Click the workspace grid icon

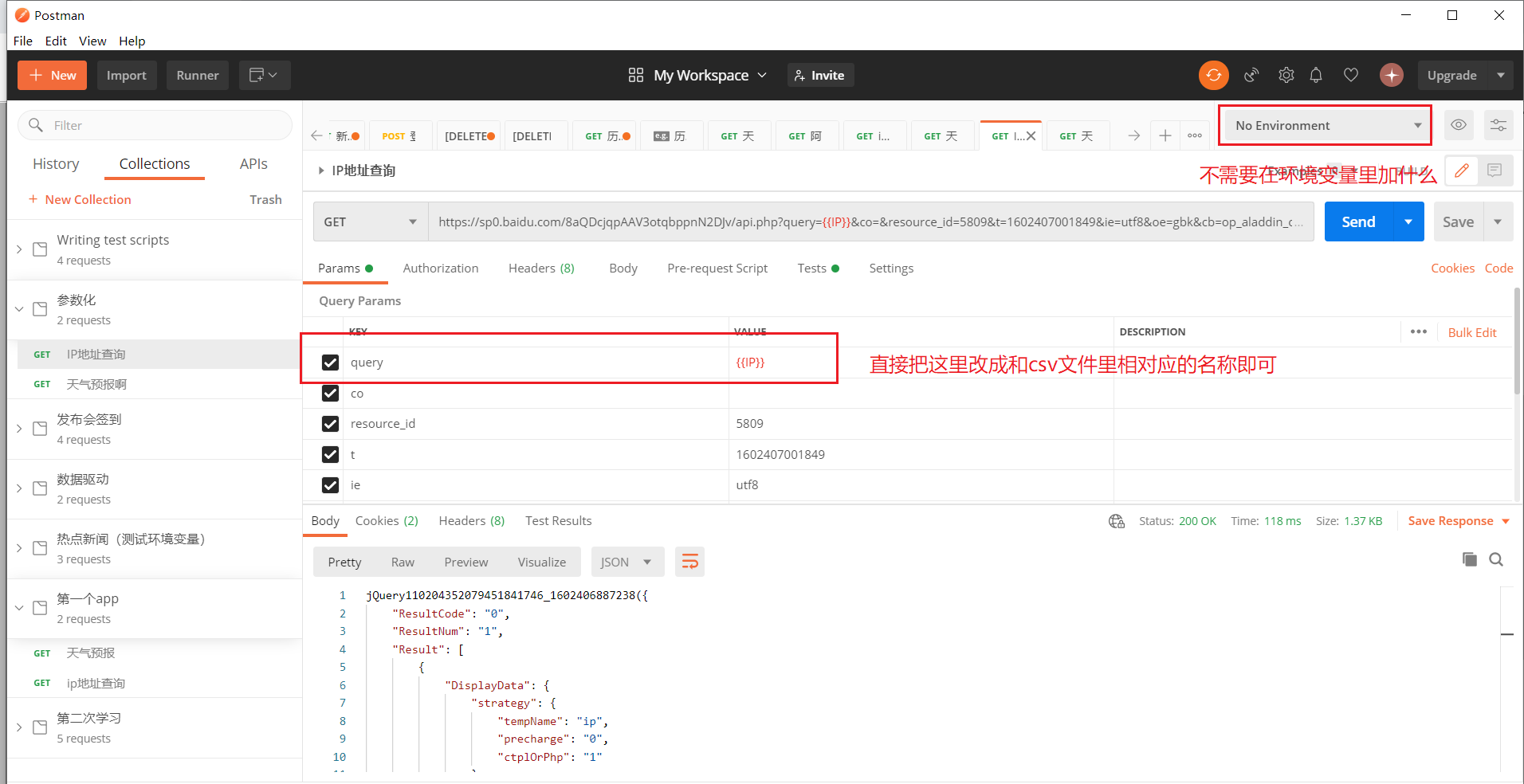pos(636,75)
